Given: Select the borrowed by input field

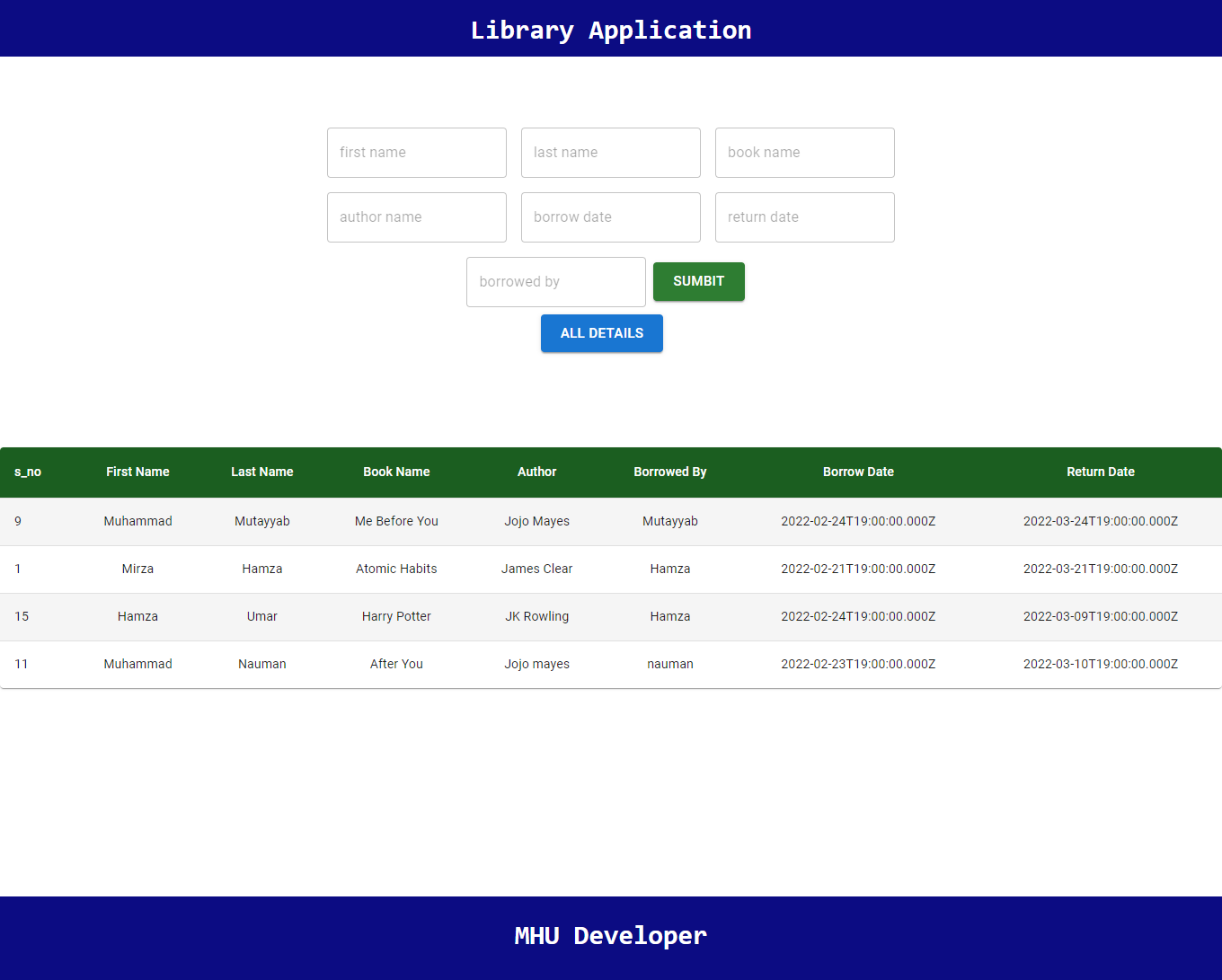Looking at the screenshot, I should [x=556, y=282].
